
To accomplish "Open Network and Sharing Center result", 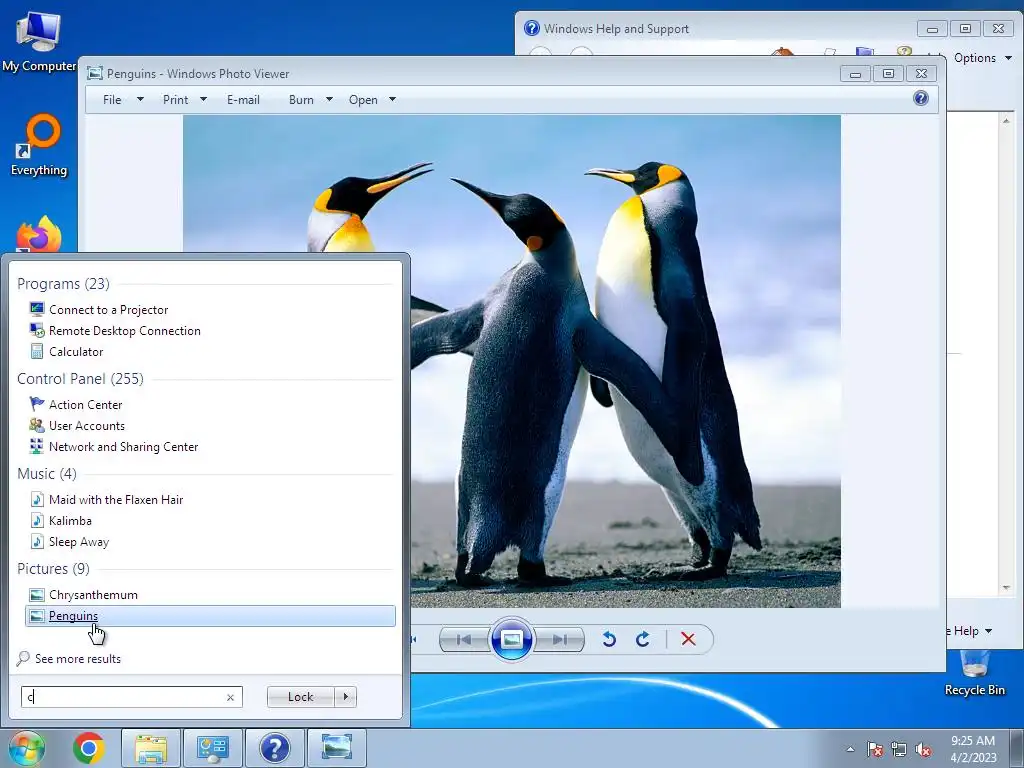I will pos(210,447).
